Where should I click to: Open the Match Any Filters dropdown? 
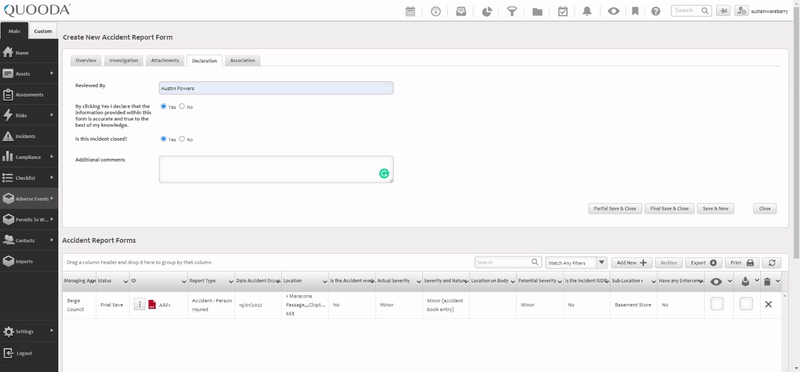pyautogui.click(x=602, y=263)
